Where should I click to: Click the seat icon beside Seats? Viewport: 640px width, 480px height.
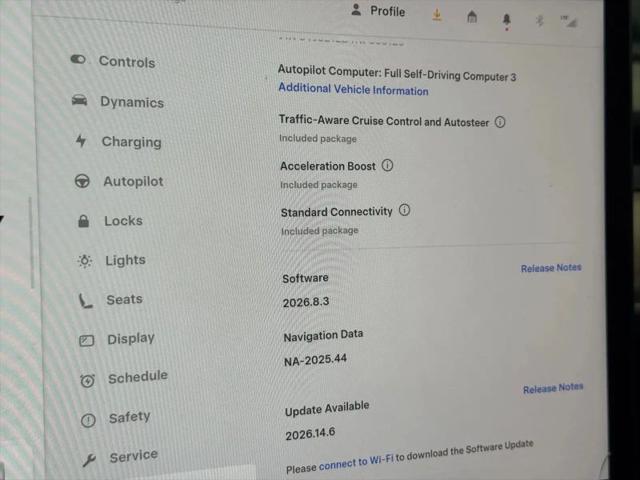86,301
